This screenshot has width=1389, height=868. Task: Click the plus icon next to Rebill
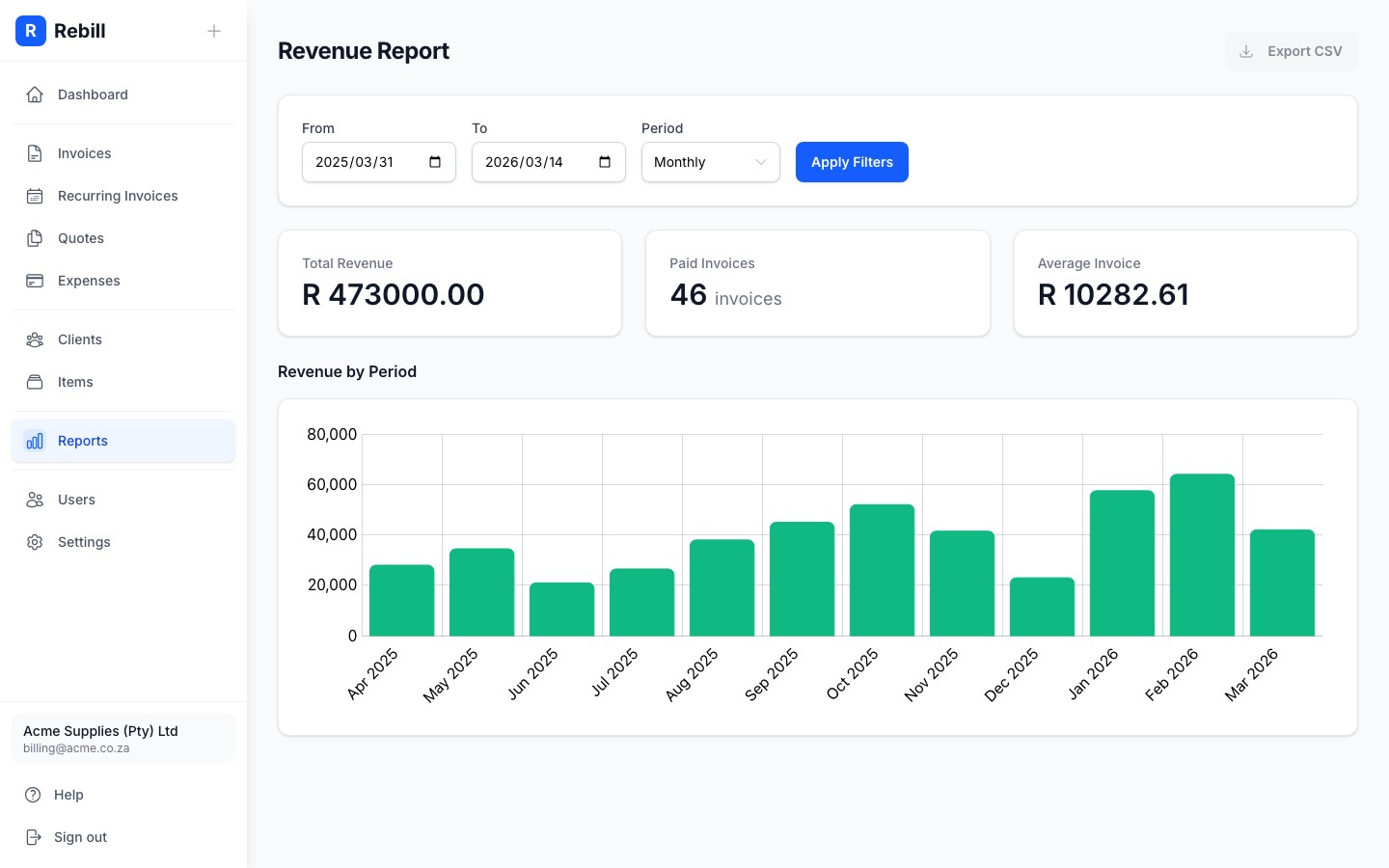(x=213, y=31)
